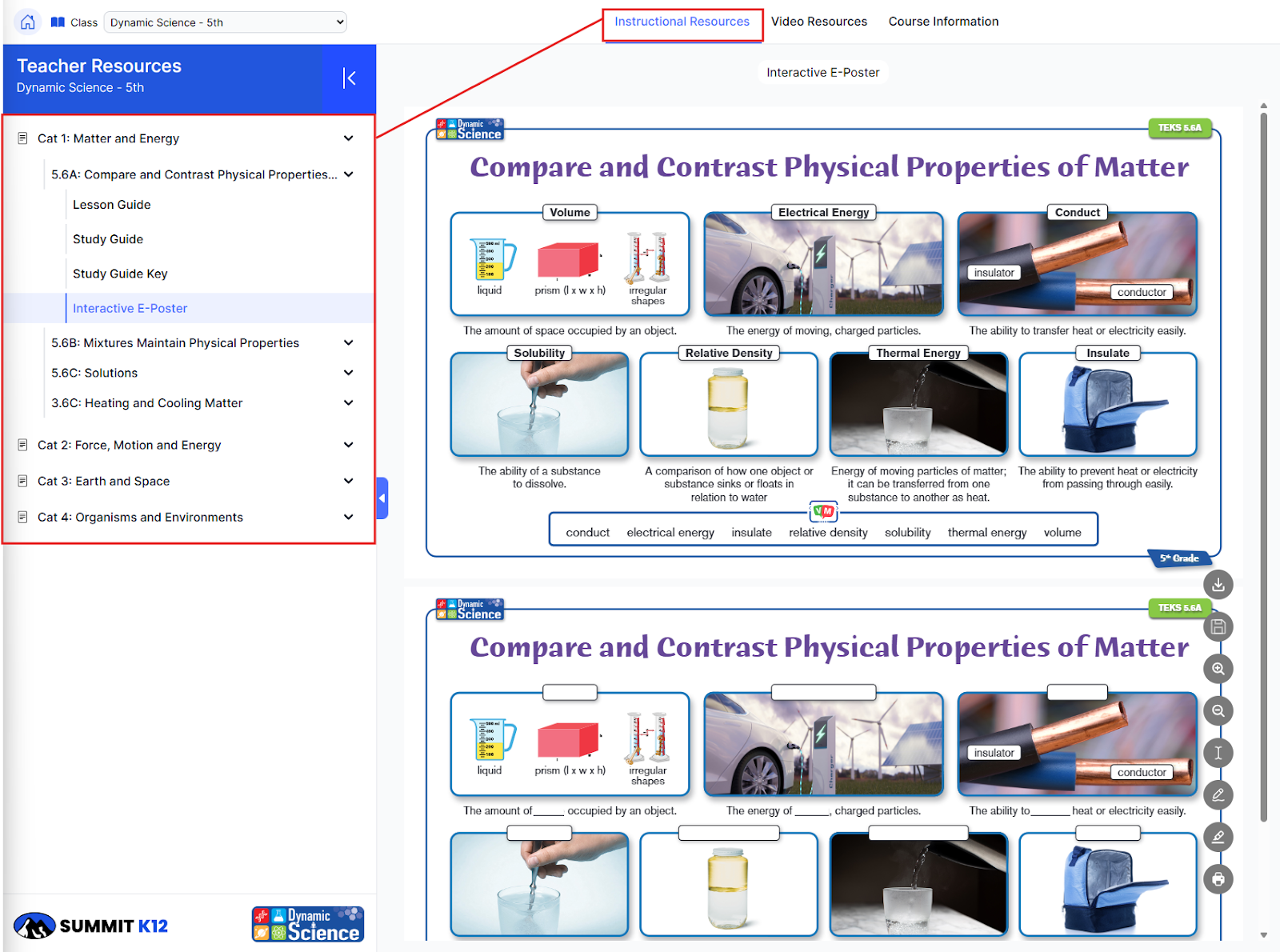
Task: Click the VM badge icon above word bank
Action: tap(823, 511)
